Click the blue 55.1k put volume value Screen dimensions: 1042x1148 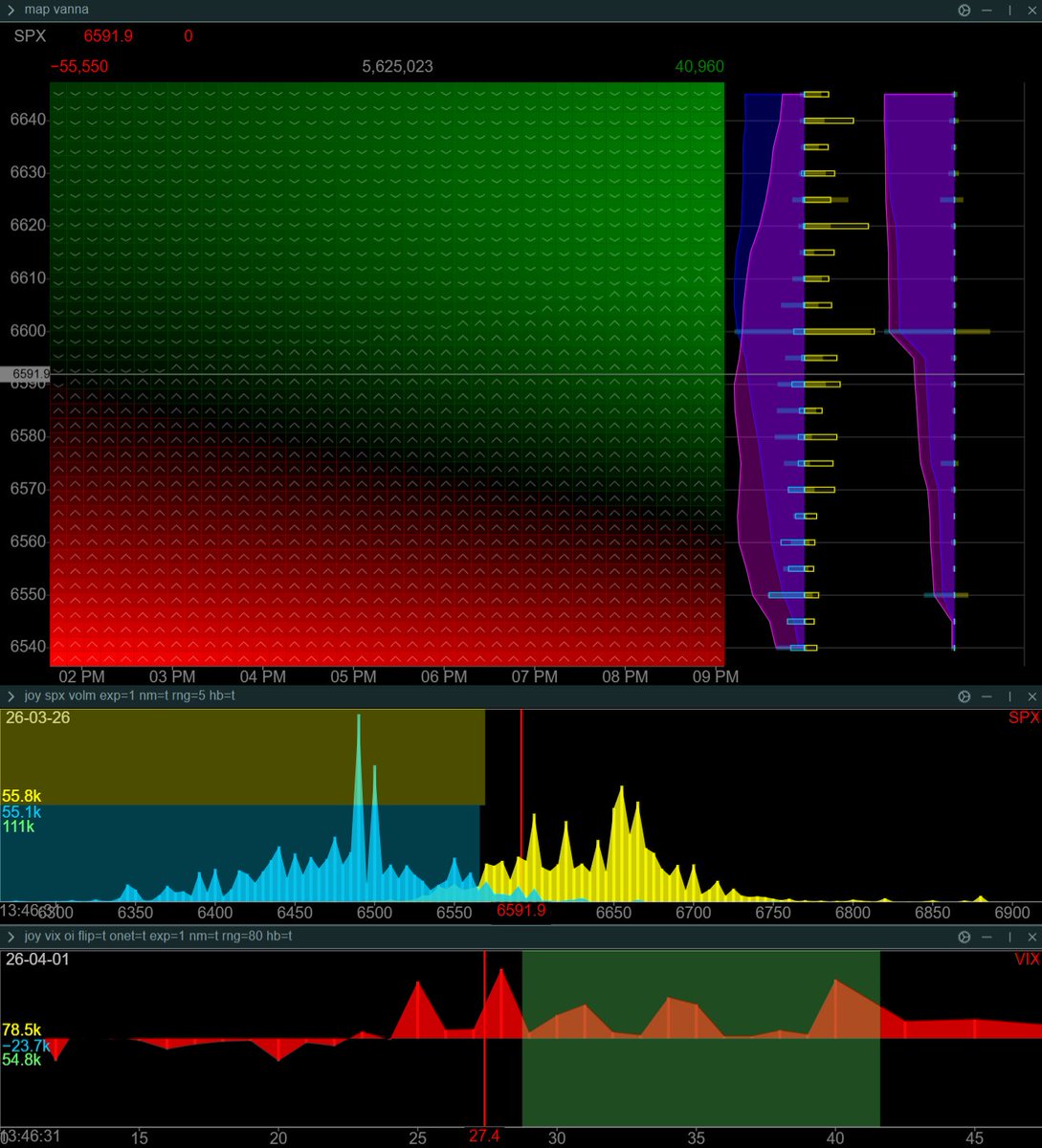click(x=22, y=811)
